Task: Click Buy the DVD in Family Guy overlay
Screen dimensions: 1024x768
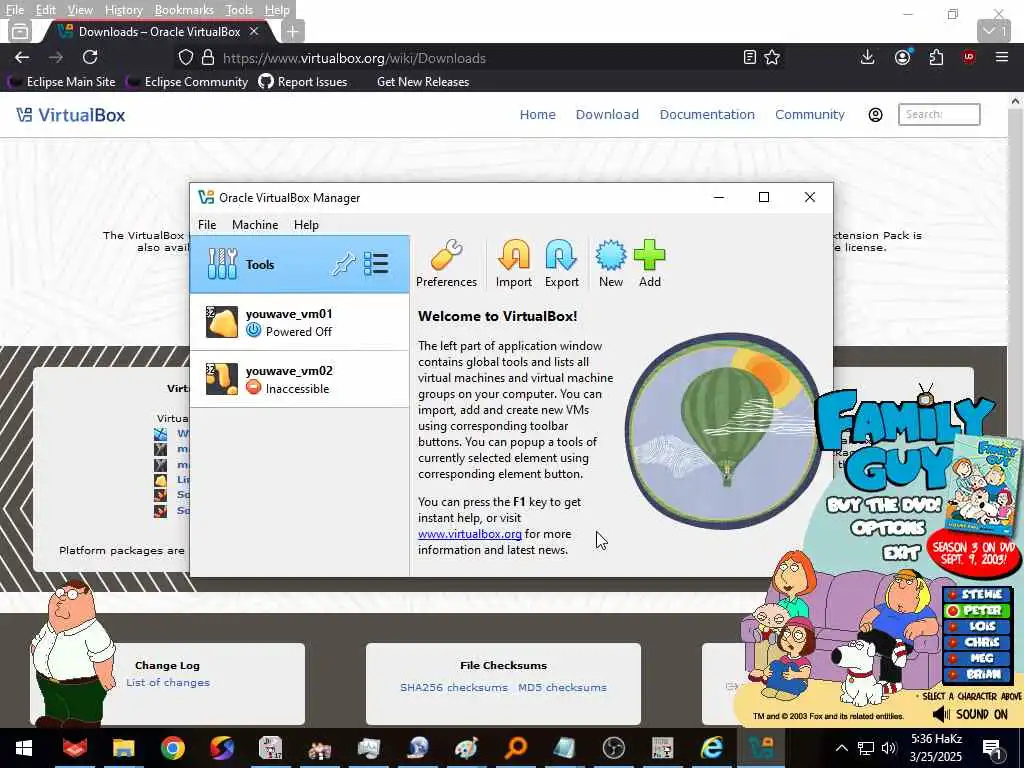Action: [x=884, y=505]
